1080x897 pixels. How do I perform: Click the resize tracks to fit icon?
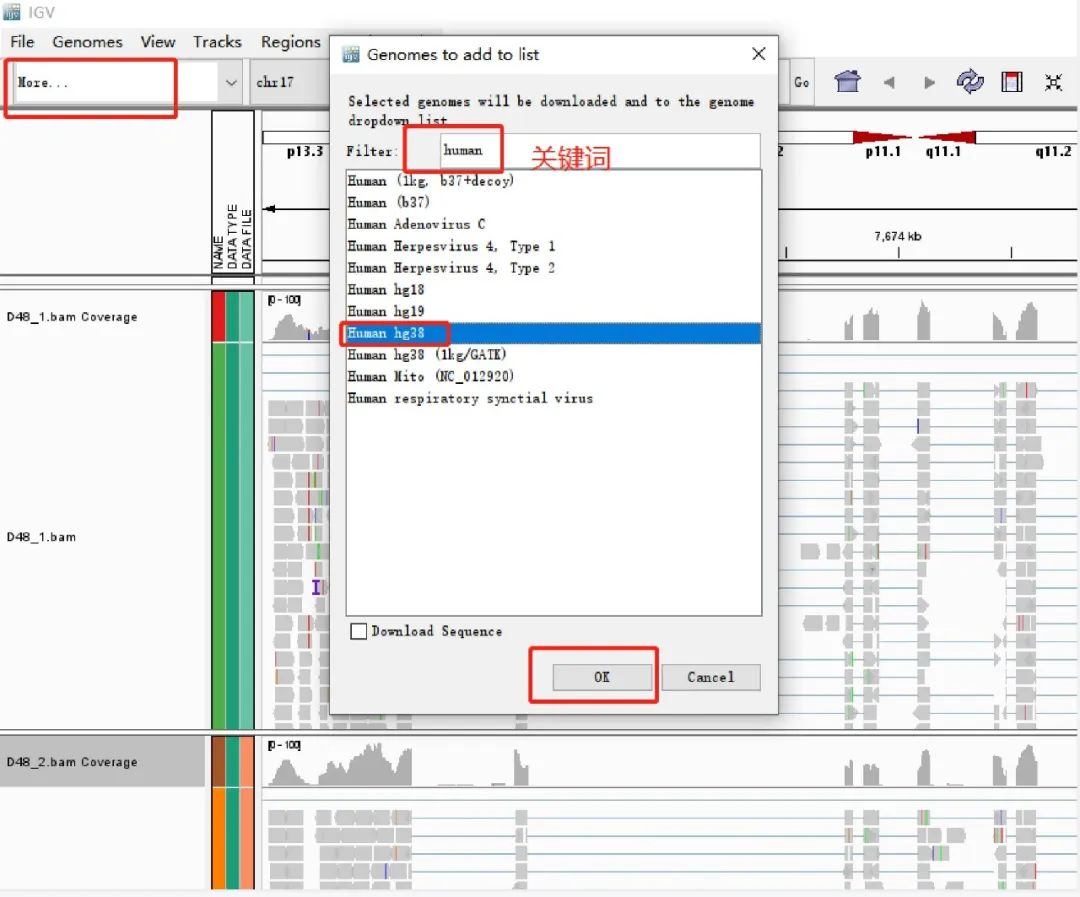1053,82
